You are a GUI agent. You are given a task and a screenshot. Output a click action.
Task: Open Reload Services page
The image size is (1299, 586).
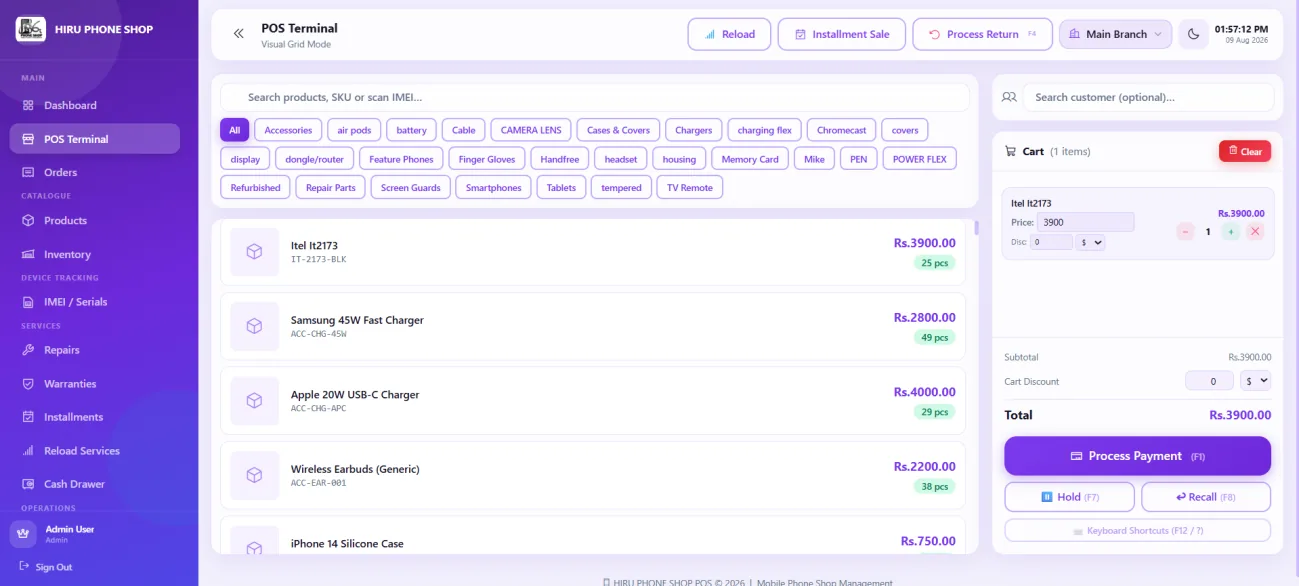[x=95, y=451]
